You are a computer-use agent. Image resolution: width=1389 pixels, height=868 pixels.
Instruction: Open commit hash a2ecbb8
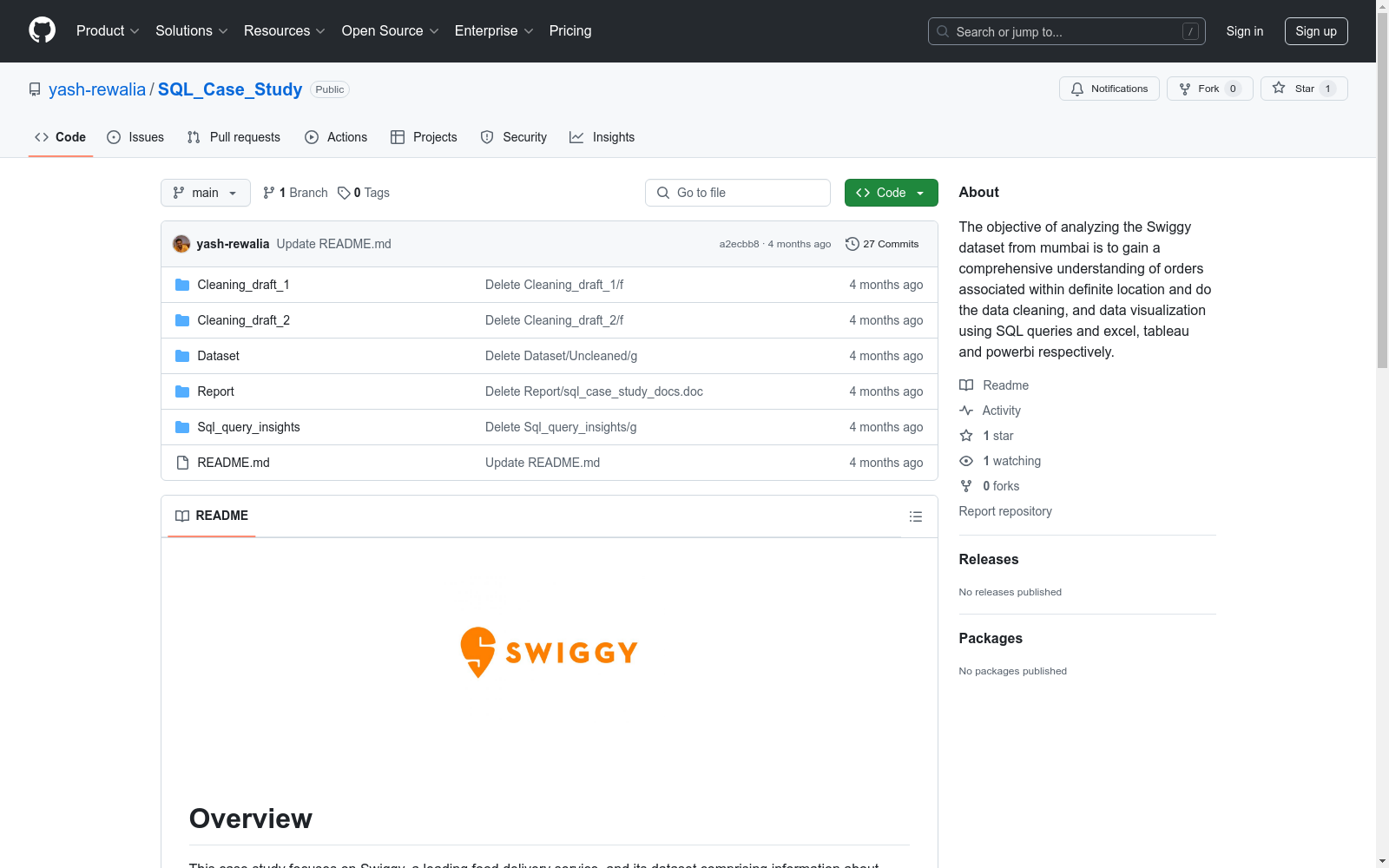[739, 244]
